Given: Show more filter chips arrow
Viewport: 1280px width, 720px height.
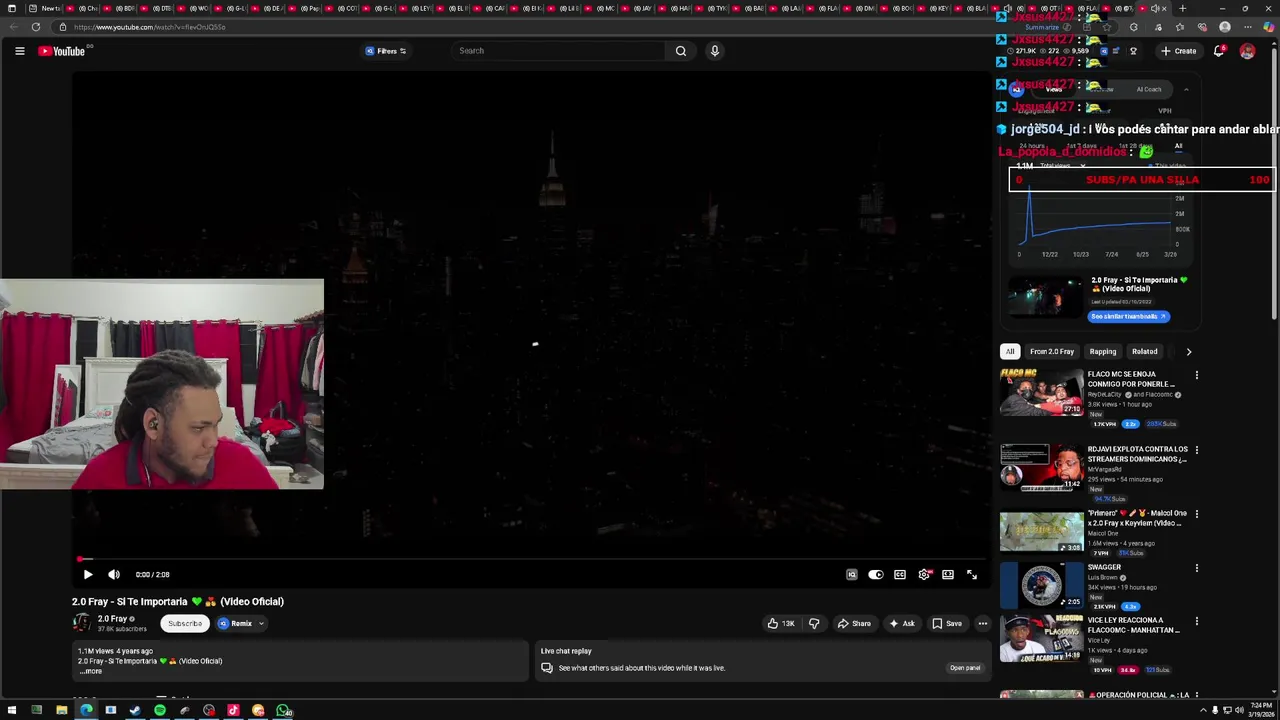Looking at the screenshot, I should coord(1188,352).
